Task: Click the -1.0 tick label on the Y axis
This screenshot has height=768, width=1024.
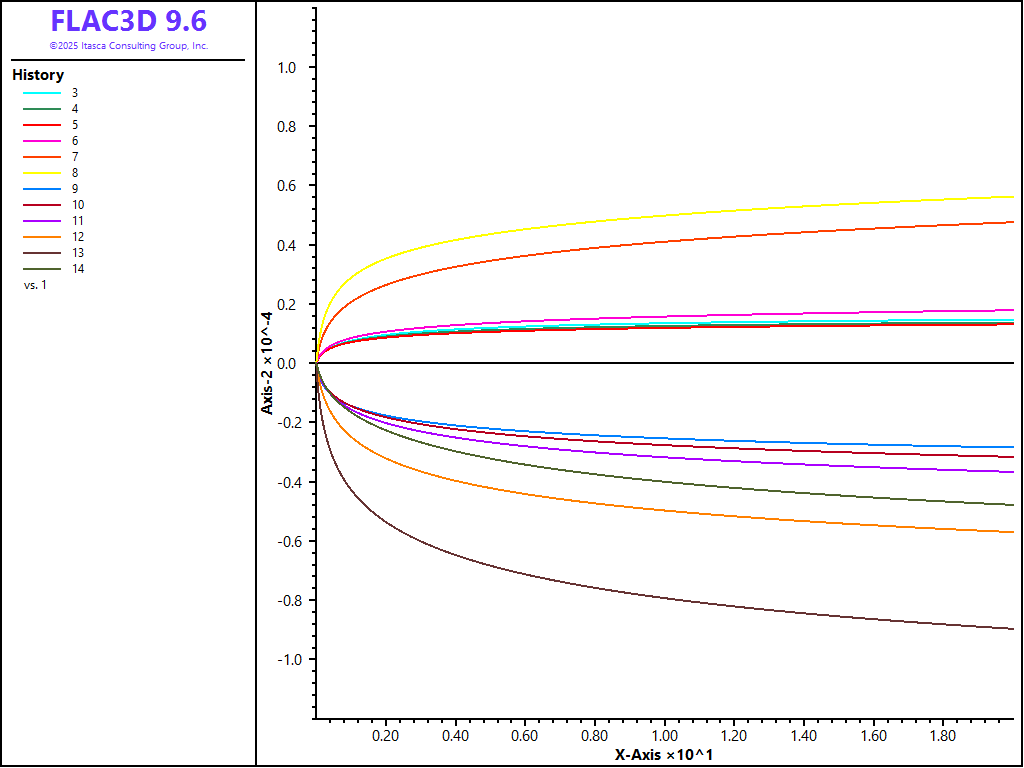Action: pyautogui.click(x=284, y=659)
